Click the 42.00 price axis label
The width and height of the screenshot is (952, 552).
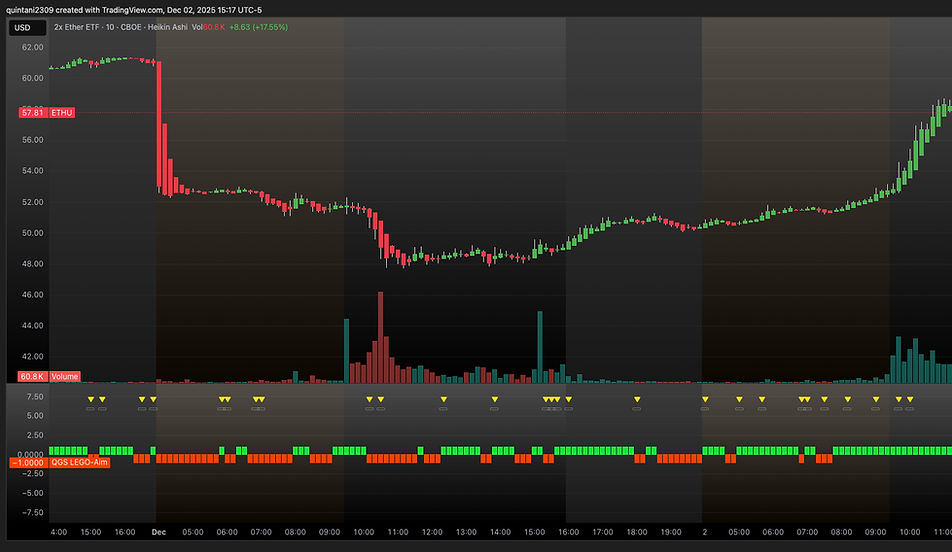coord(33,356)
